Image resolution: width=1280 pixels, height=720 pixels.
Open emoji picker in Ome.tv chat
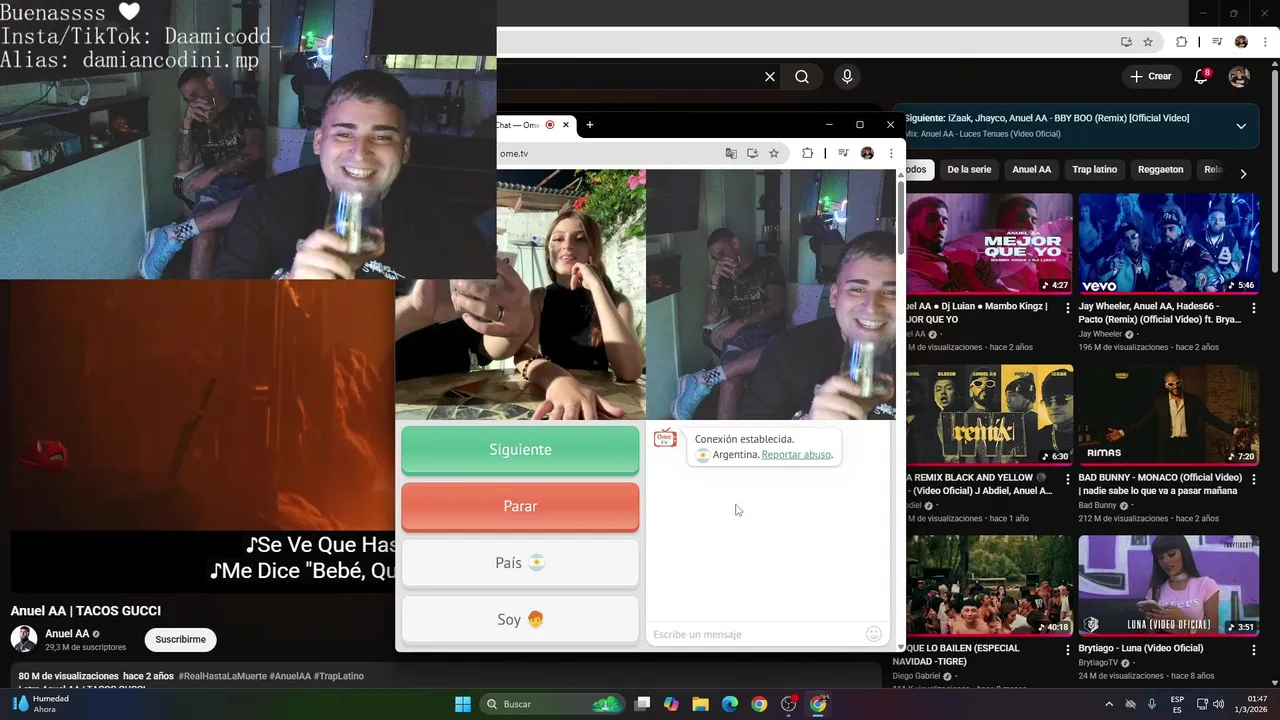[x=874, y=634]
